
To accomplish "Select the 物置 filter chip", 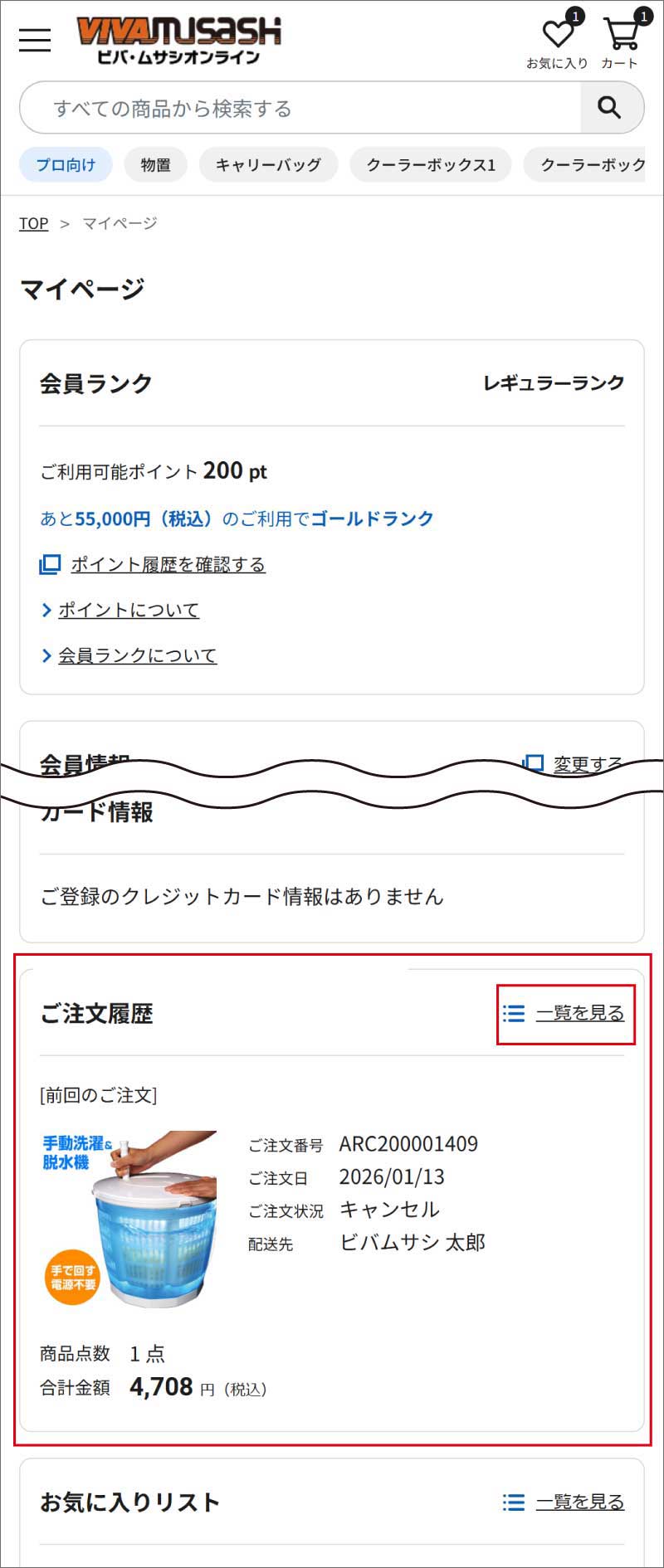I will tap(155, 164).
